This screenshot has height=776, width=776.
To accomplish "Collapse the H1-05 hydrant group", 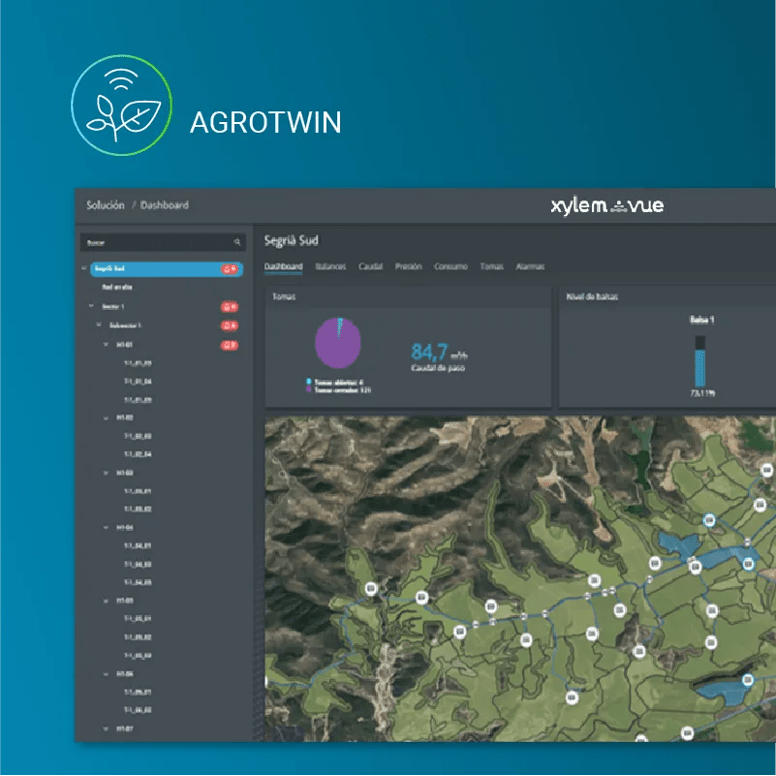I will [106, 601].
